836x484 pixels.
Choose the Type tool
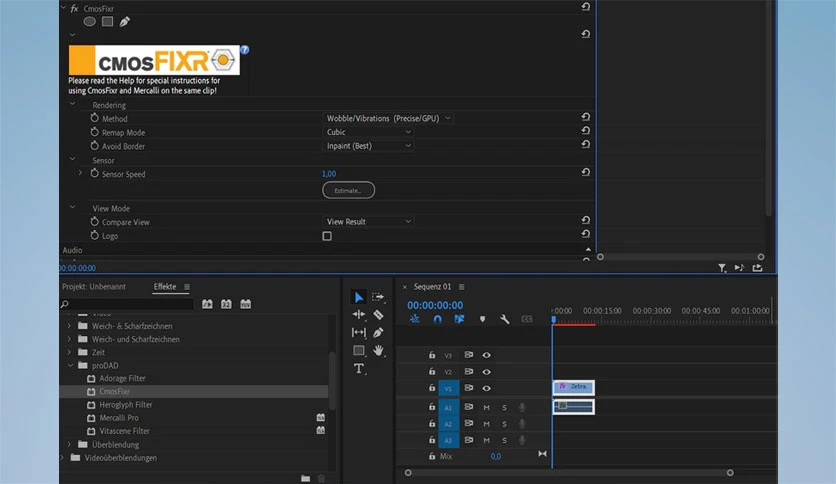point(359,368)
